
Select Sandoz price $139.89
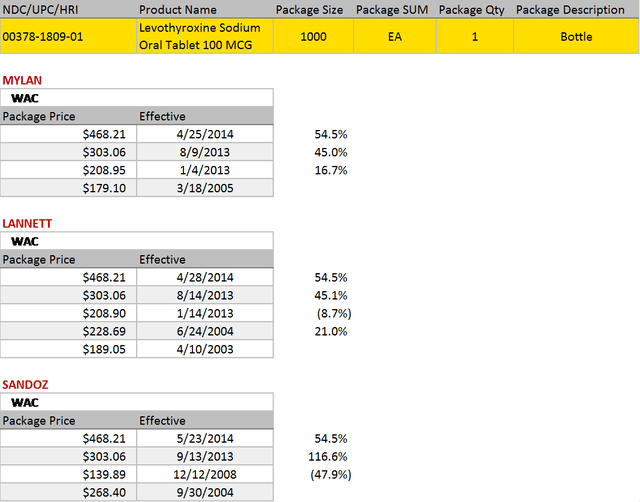(68, 474)
